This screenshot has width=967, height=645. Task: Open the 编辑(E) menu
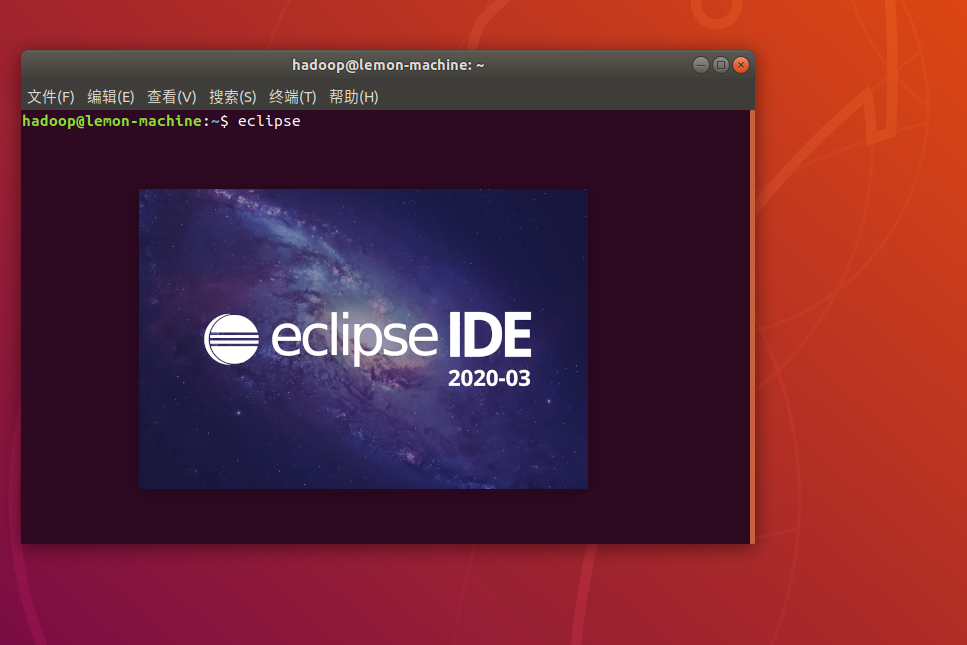point(110,97)
